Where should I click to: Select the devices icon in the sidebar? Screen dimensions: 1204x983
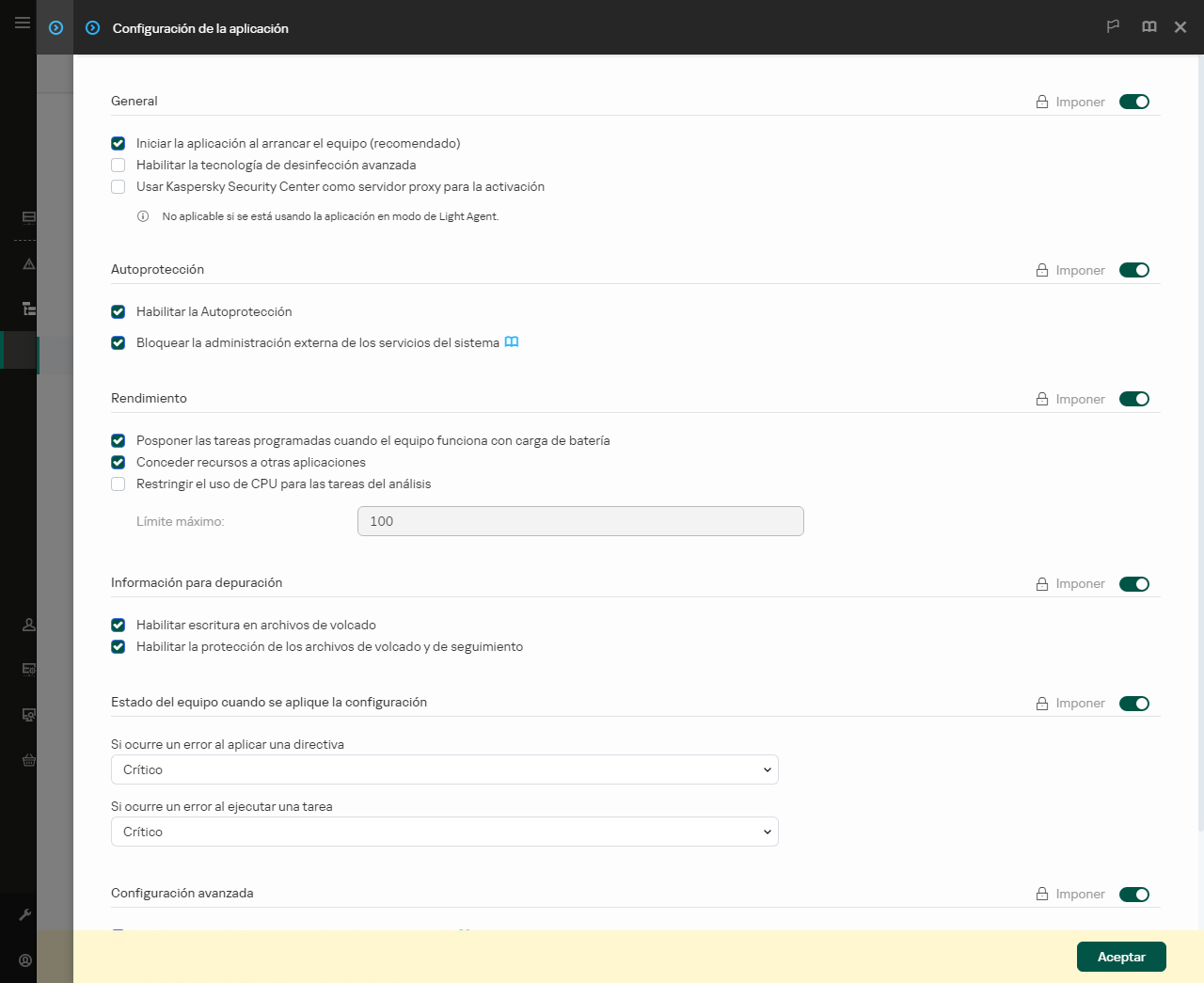27,216
